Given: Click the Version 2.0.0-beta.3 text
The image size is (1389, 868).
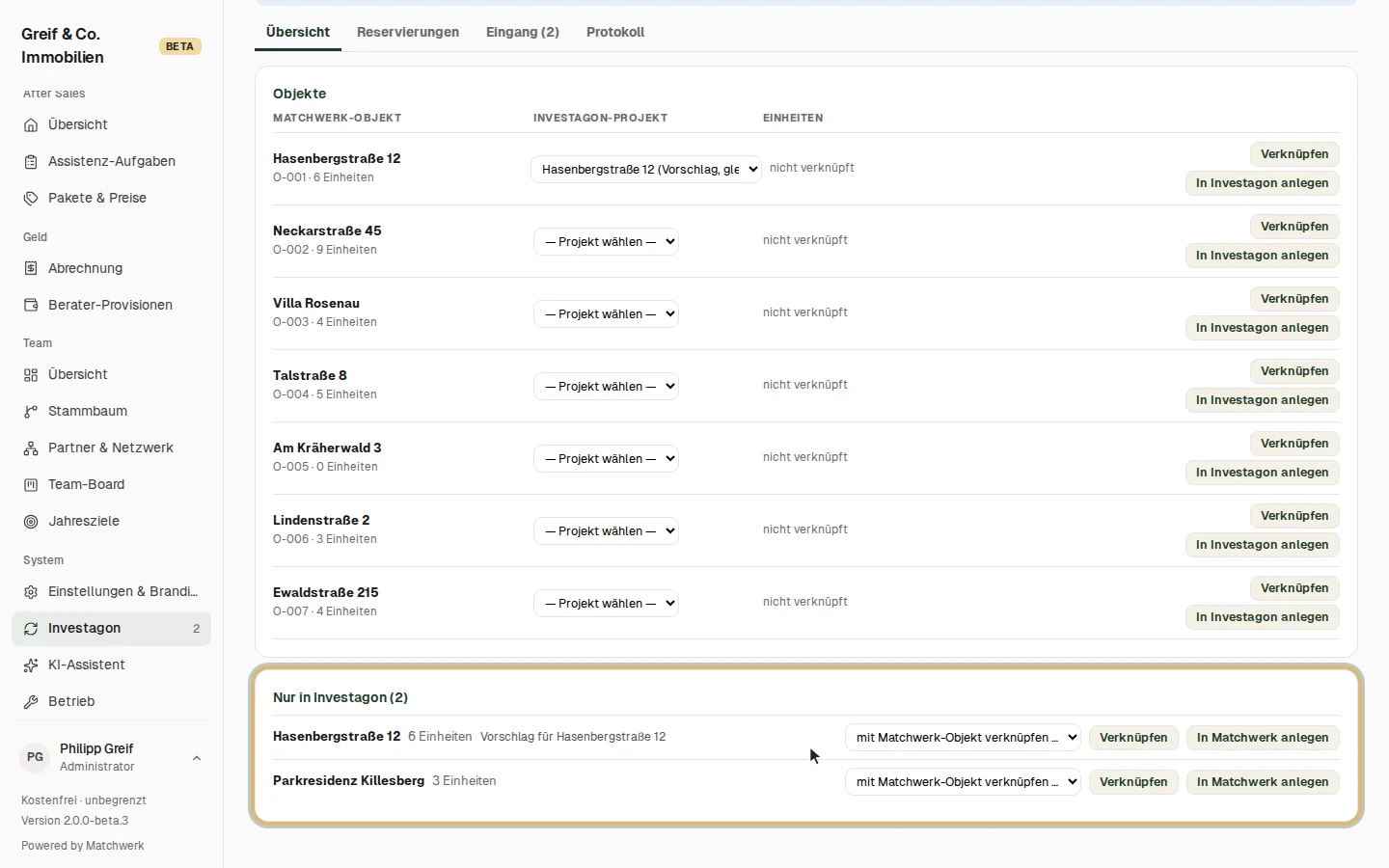Looking at the screenshot, I should coord(75,821).
